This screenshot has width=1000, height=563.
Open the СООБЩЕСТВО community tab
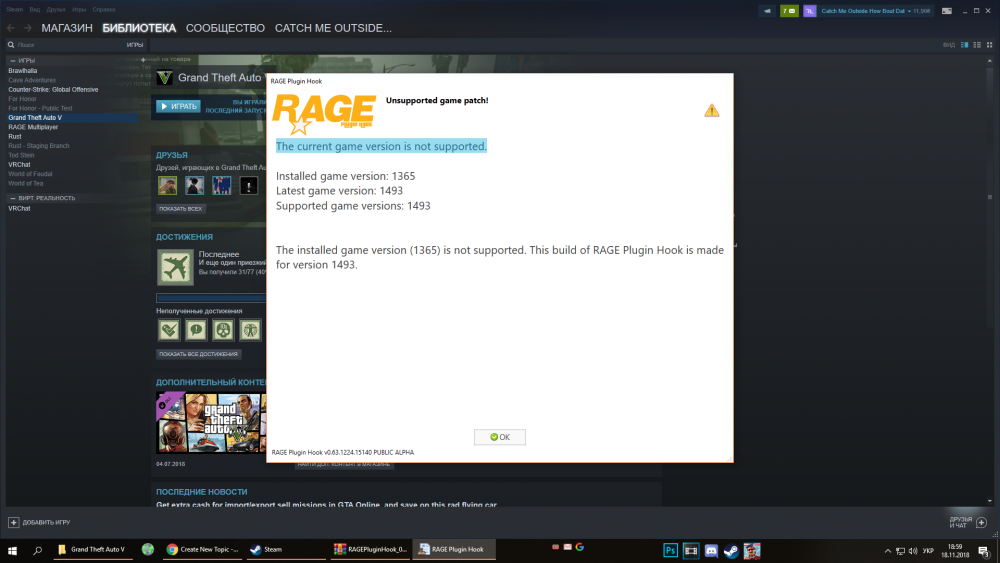[x=225, y=28]
